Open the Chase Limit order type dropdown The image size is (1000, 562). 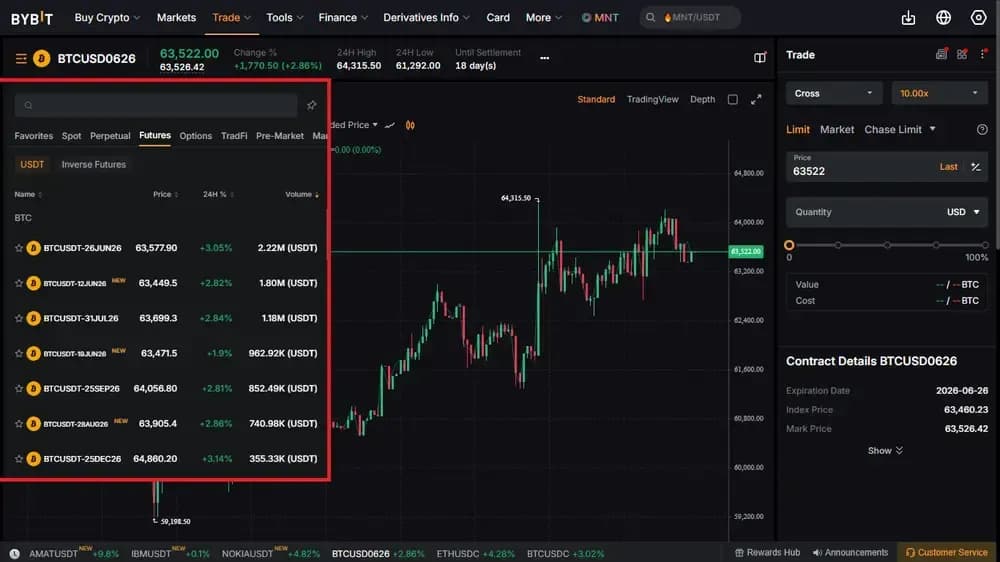point(900,129)
